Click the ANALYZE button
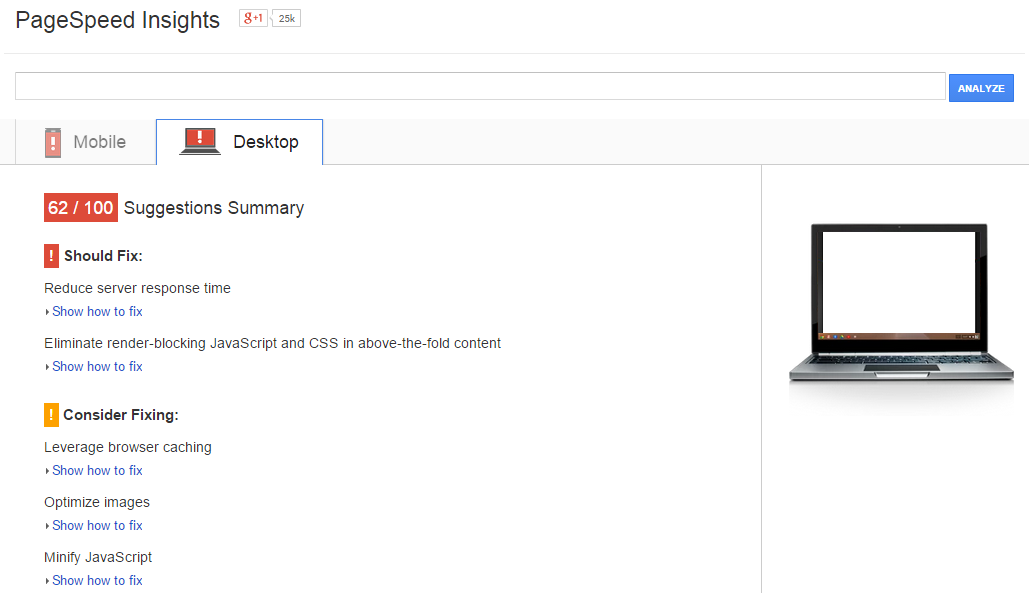The width and height of the screenshot is (1029, 593). click(981, 88)
